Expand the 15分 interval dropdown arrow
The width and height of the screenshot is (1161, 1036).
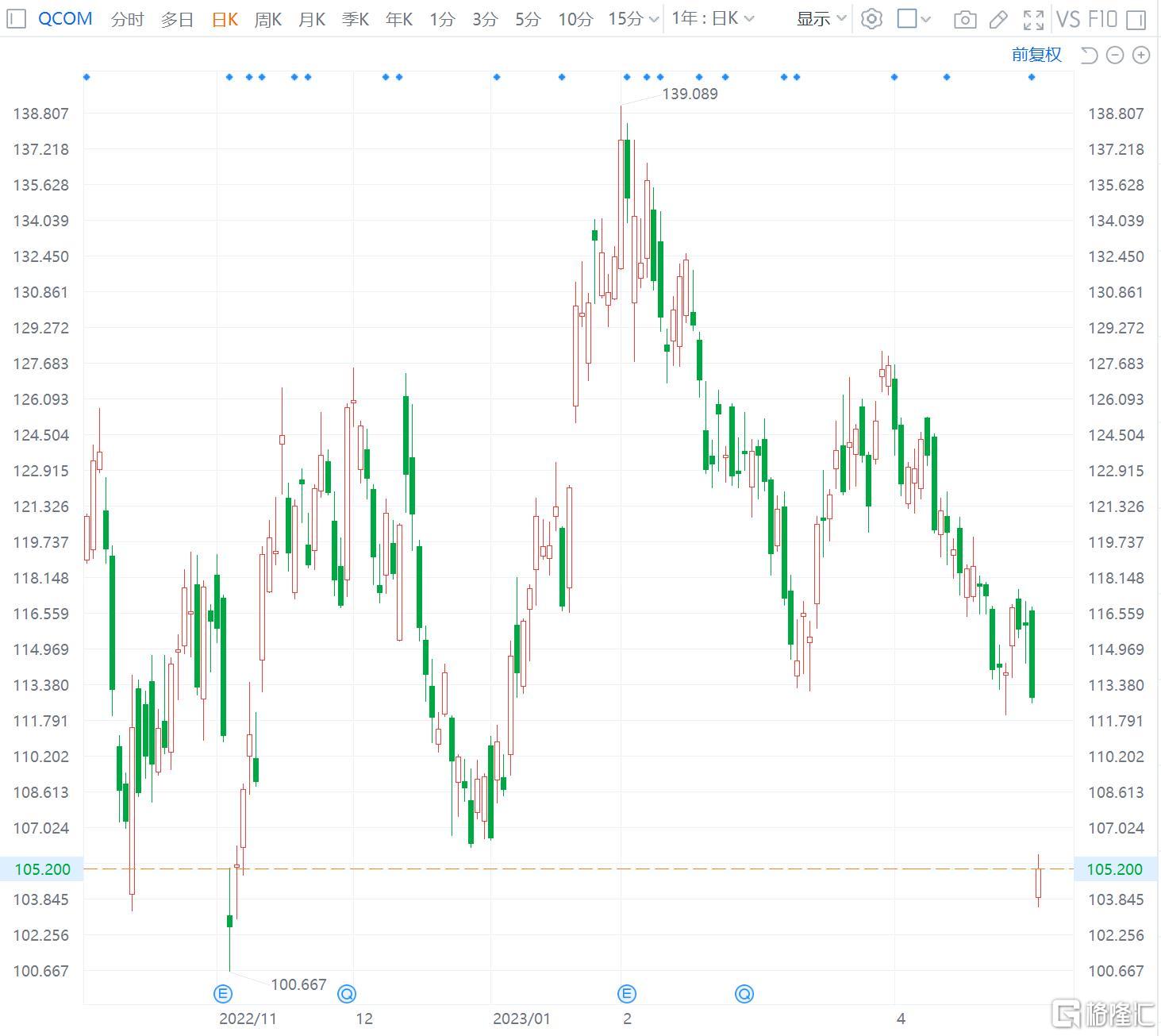pyautogui.click(x=654, y=19)
